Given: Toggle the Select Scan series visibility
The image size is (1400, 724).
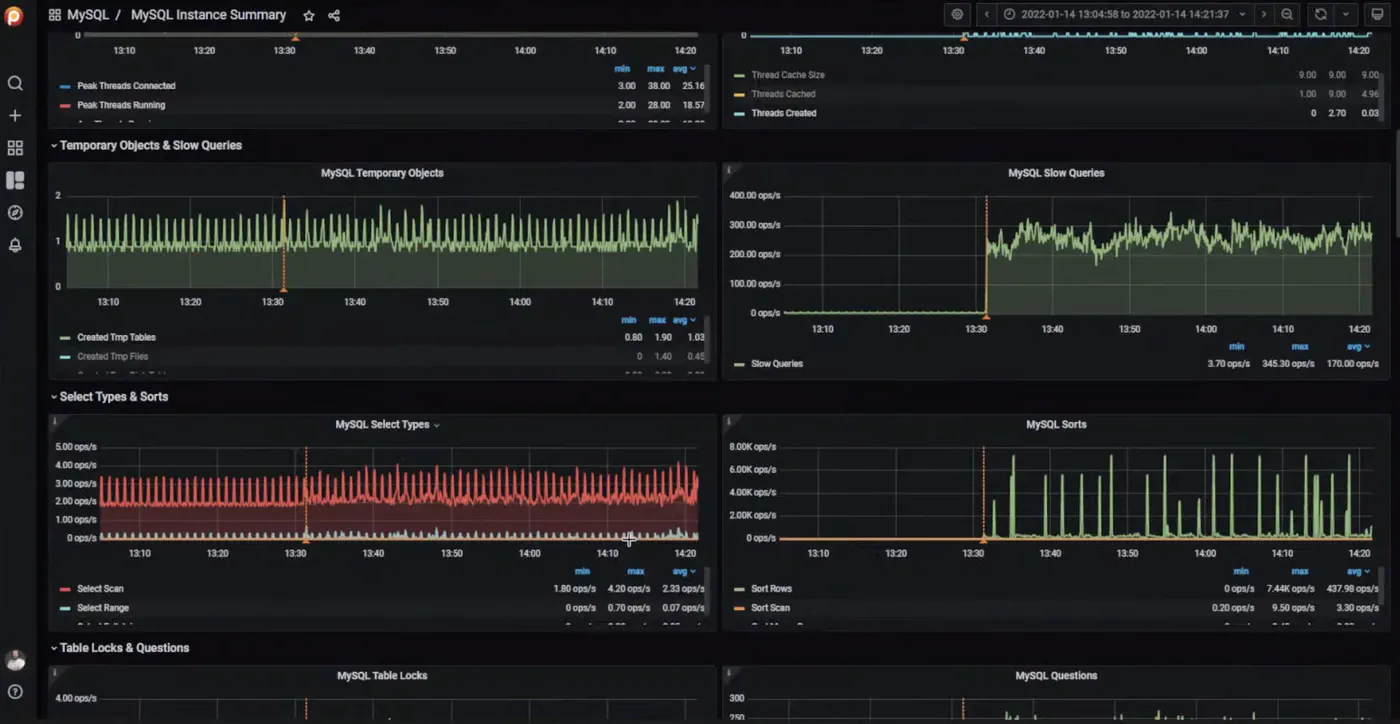Looking at the screenshot, I should 100,589.
